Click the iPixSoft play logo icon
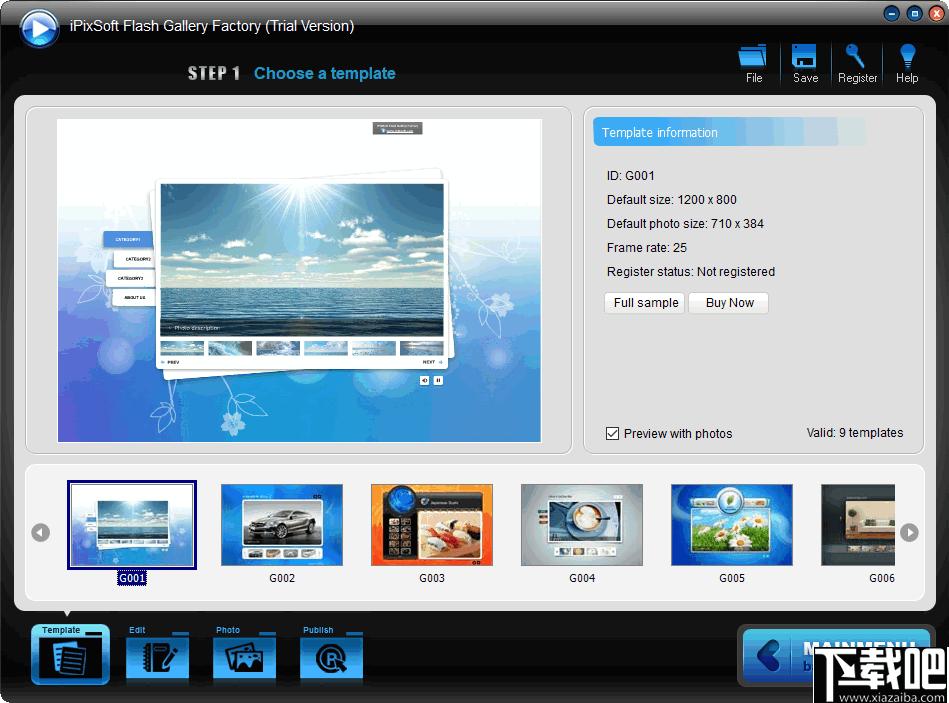 39,27
